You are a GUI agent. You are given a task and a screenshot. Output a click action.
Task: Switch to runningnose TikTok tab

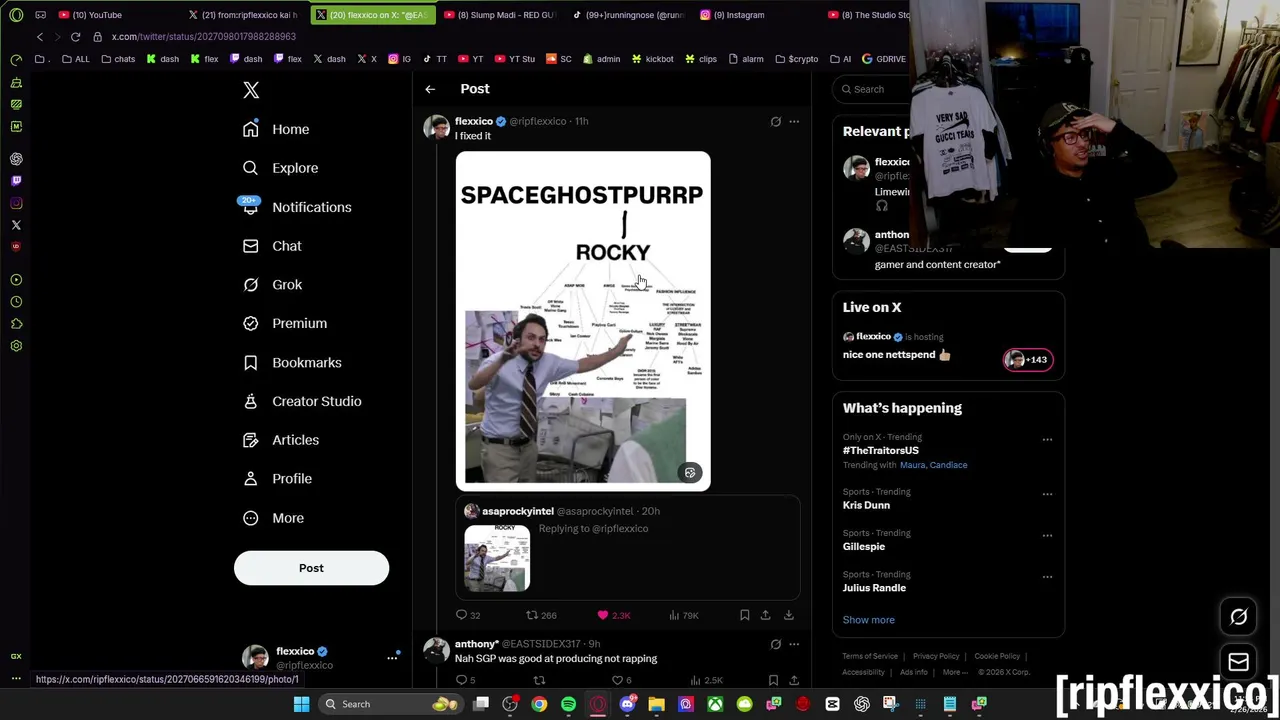pyautogui.click(x=628, y=15)
